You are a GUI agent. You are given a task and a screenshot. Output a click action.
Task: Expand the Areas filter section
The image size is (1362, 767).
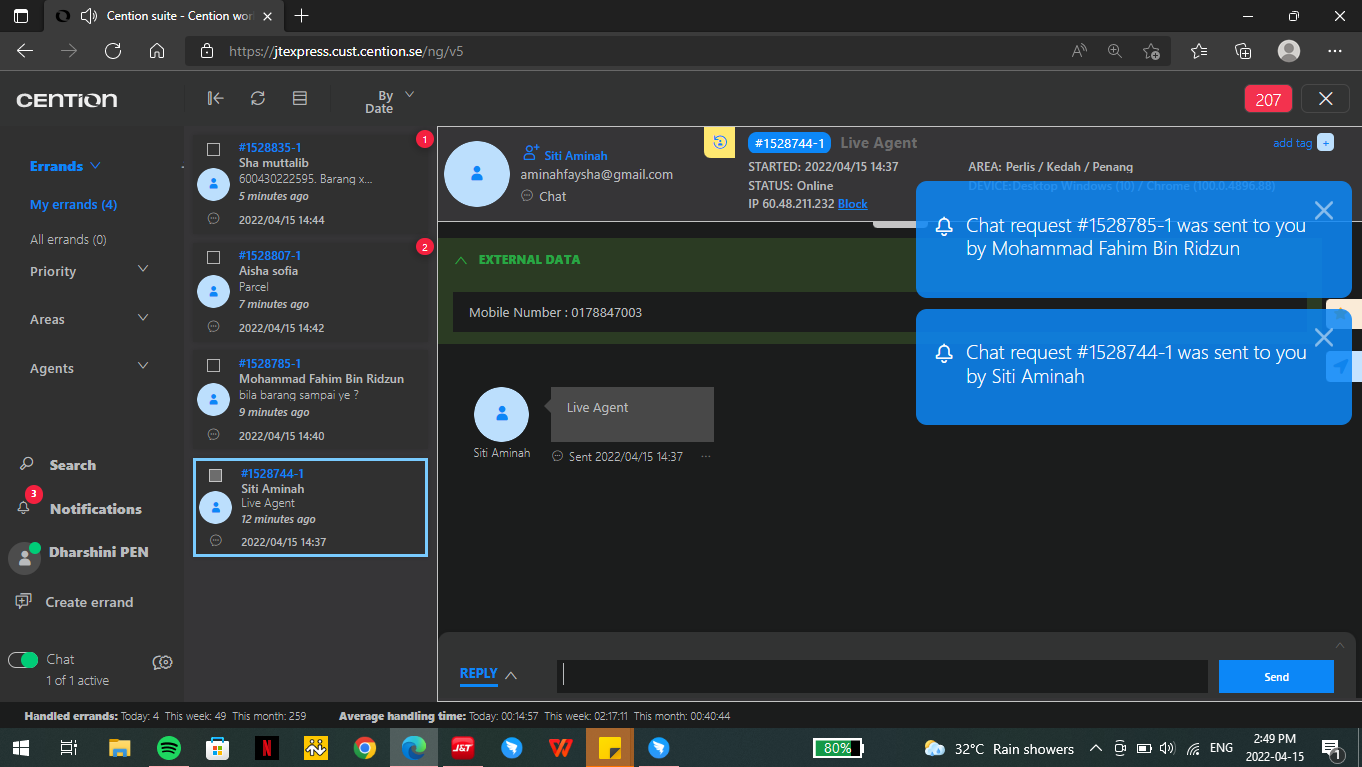click(142, 318)
